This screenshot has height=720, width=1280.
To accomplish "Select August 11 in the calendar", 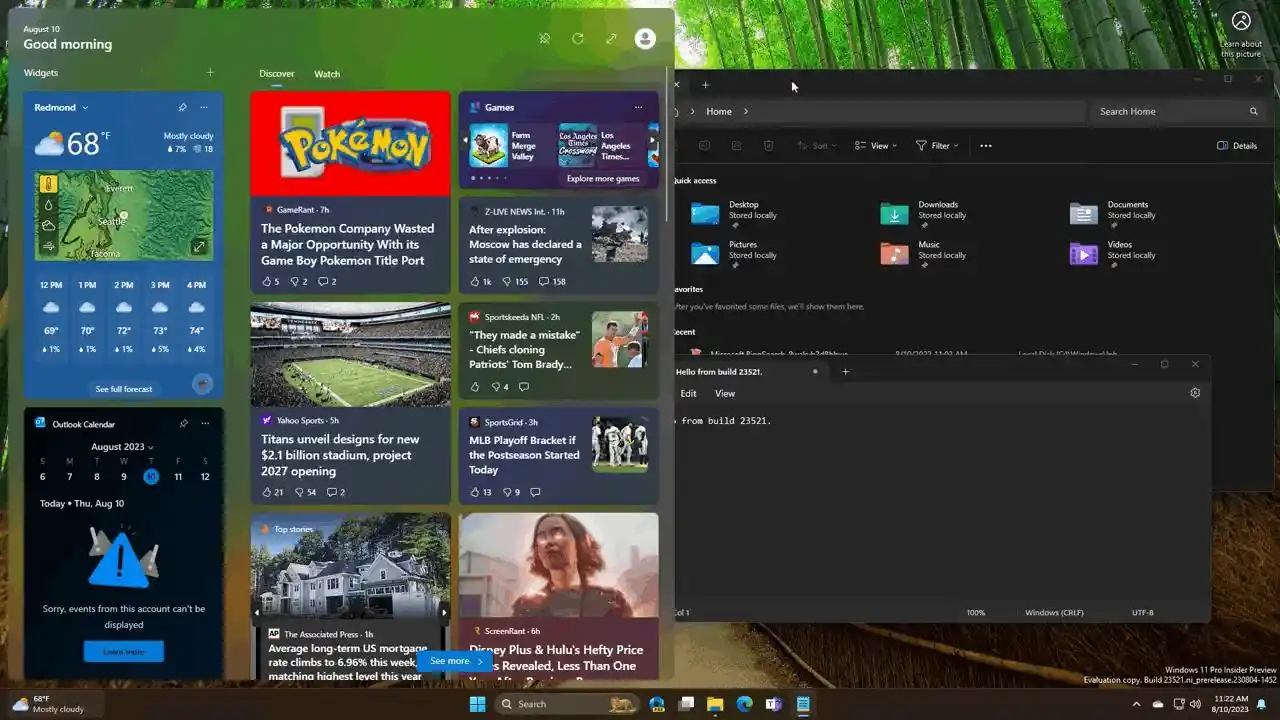I will coord(178,477).
